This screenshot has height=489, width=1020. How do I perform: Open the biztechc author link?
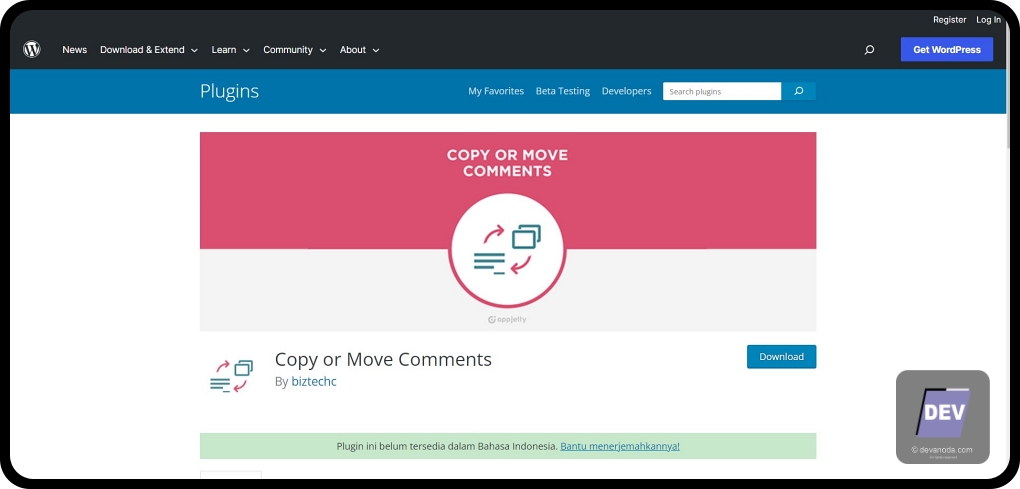click(314, 382)
